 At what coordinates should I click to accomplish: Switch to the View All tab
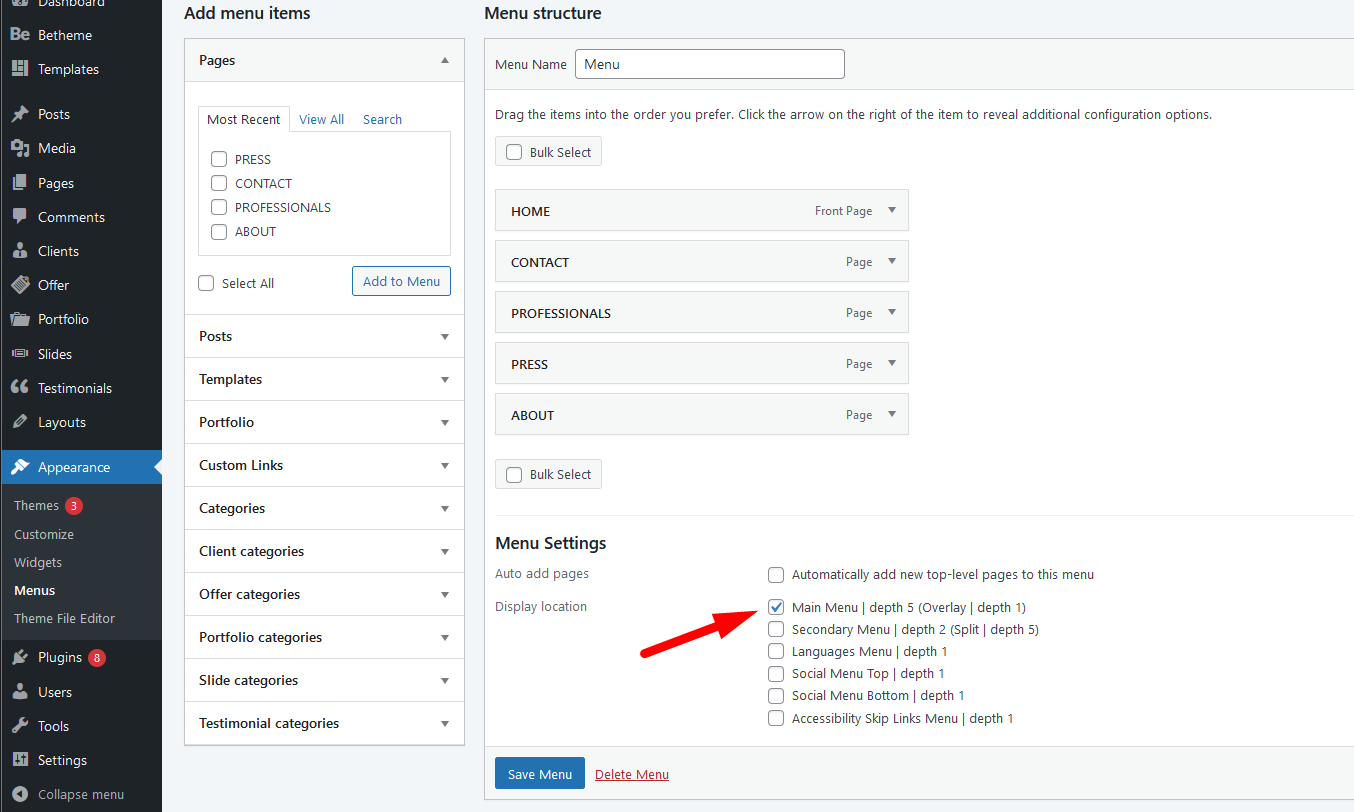[321, 119]
